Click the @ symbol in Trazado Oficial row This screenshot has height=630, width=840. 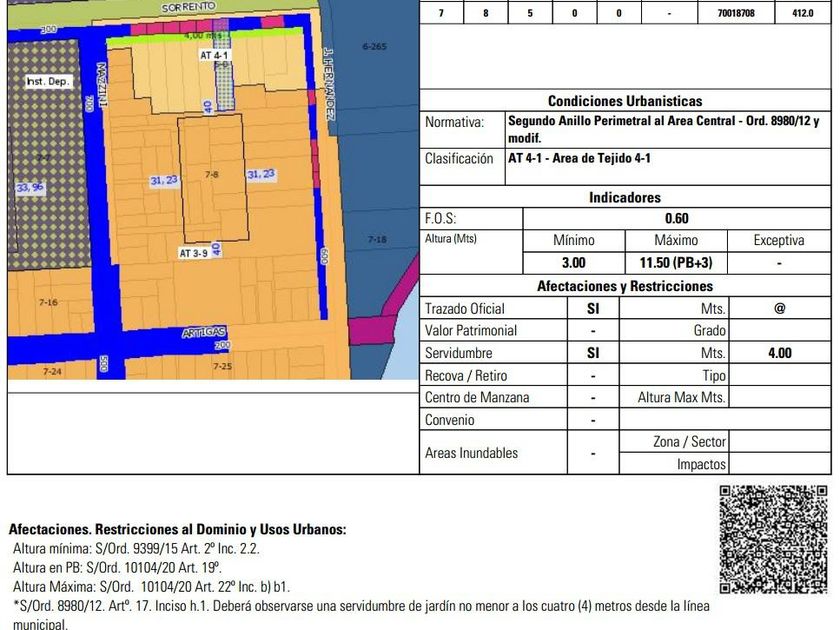(x=779, y=308)
